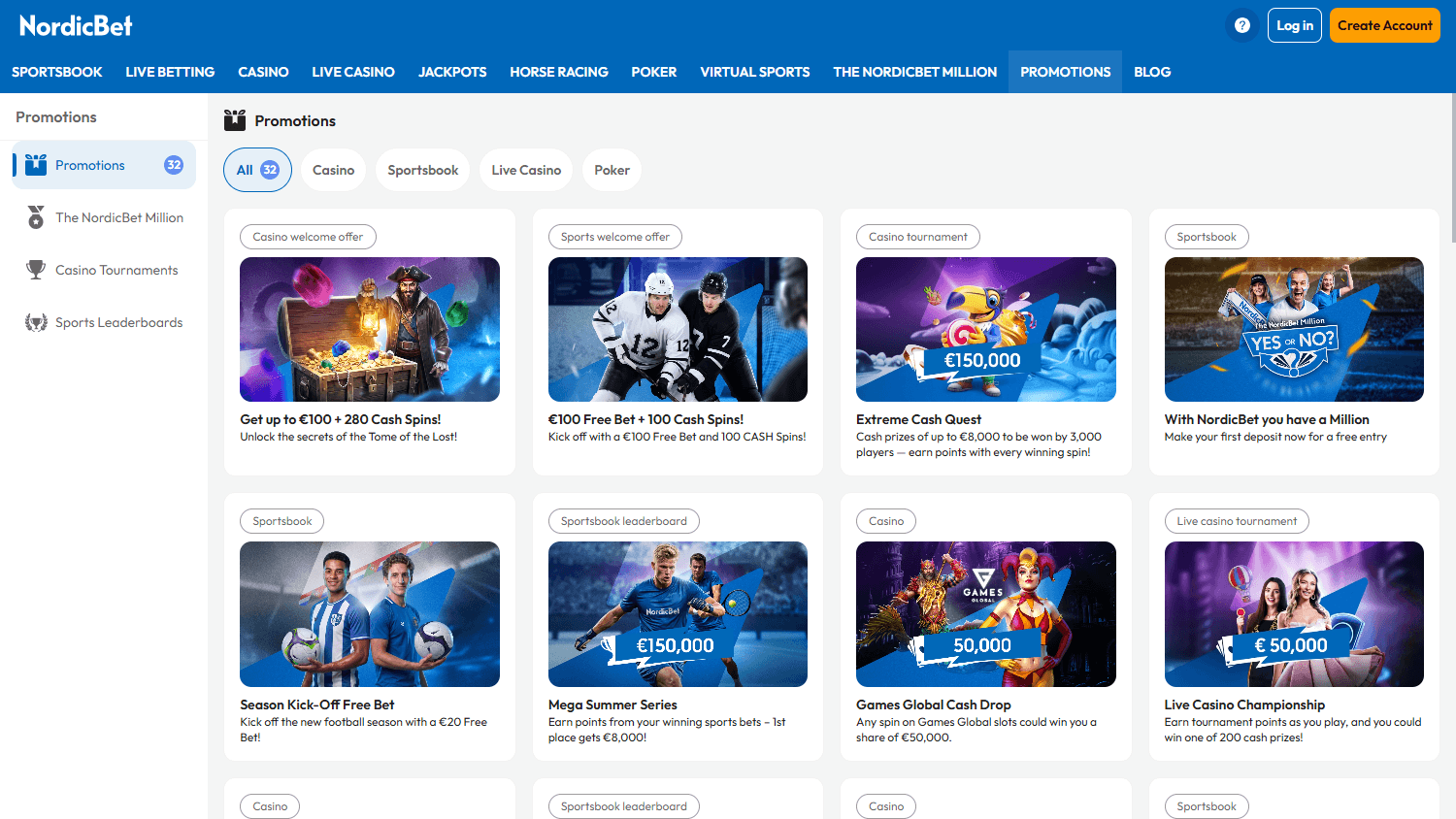Click the 'Casino tournament' tag
The height and width of the screenshot is (819, 1456).
918,237
